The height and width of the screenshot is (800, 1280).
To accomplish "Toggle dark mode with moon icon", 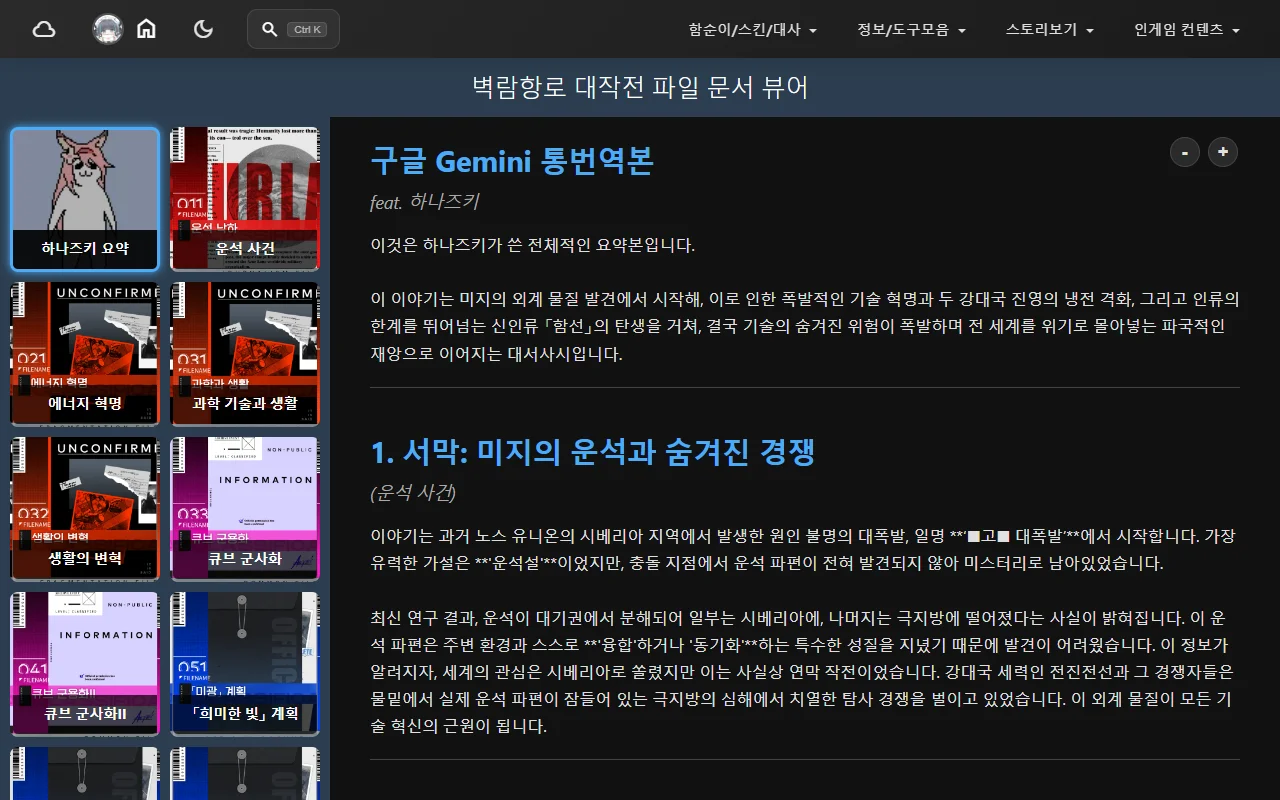I will coord(203,29).
